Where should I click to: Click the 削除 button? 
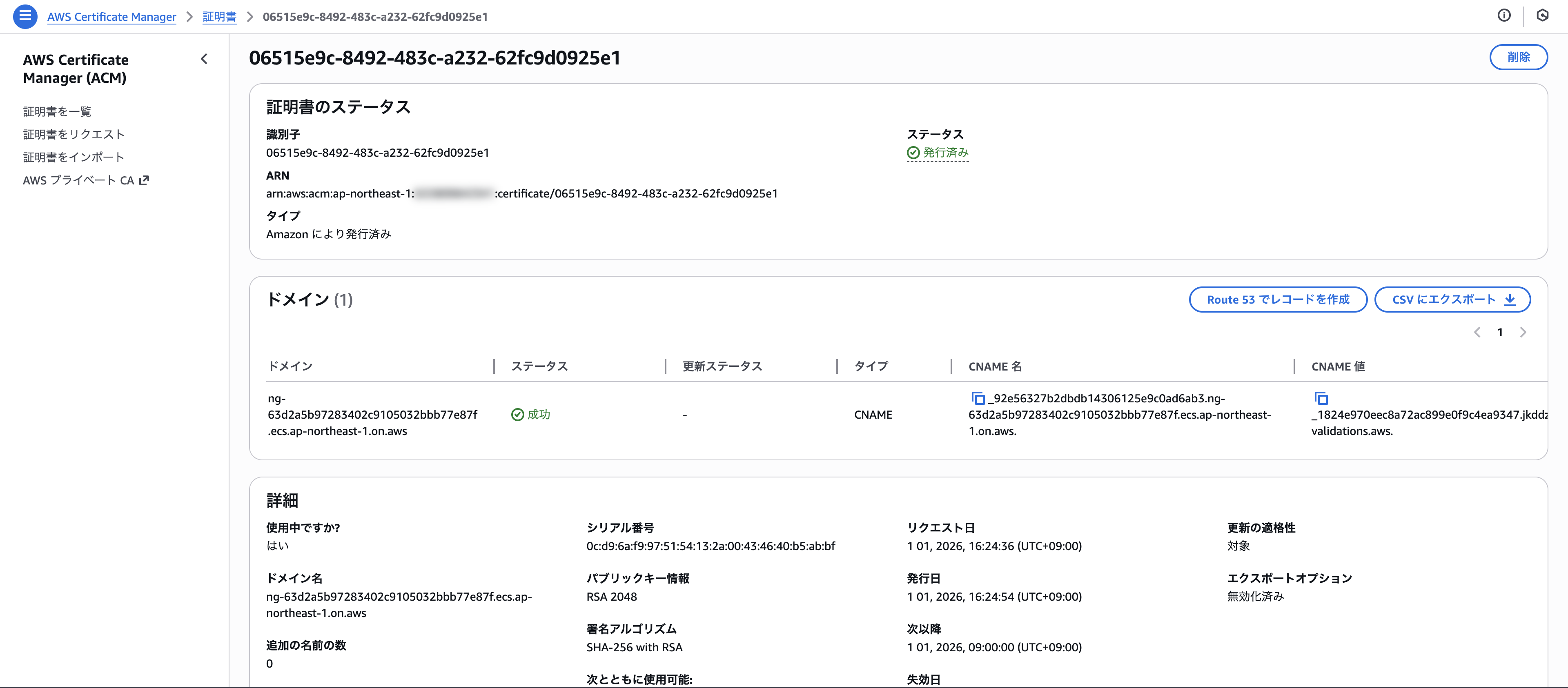[x=1518, y=57]
